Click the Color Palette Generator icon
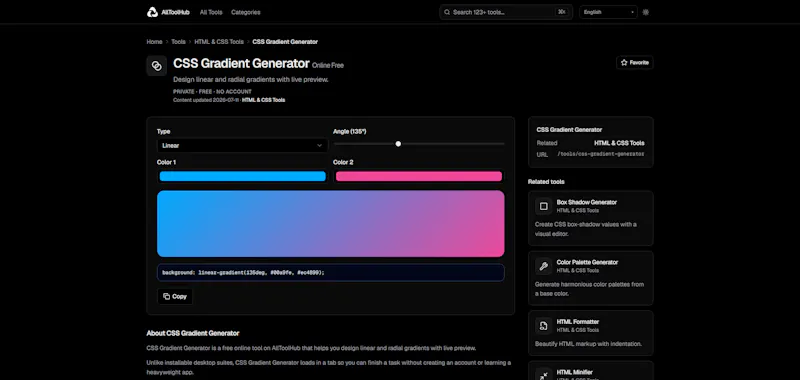 (543, 266)
